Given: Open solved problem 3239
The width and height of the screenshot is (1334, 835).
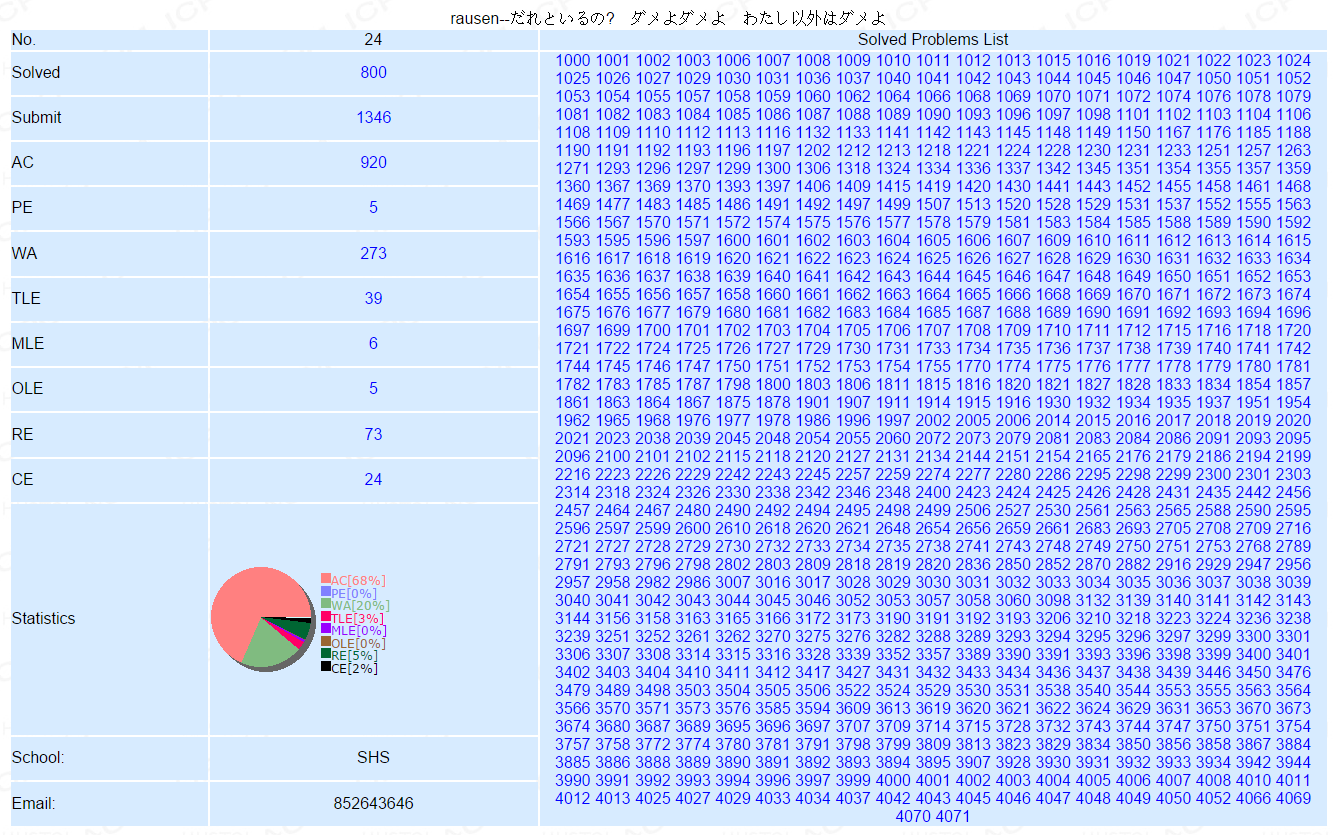Looking at the screenshot, I should (573, 636).
